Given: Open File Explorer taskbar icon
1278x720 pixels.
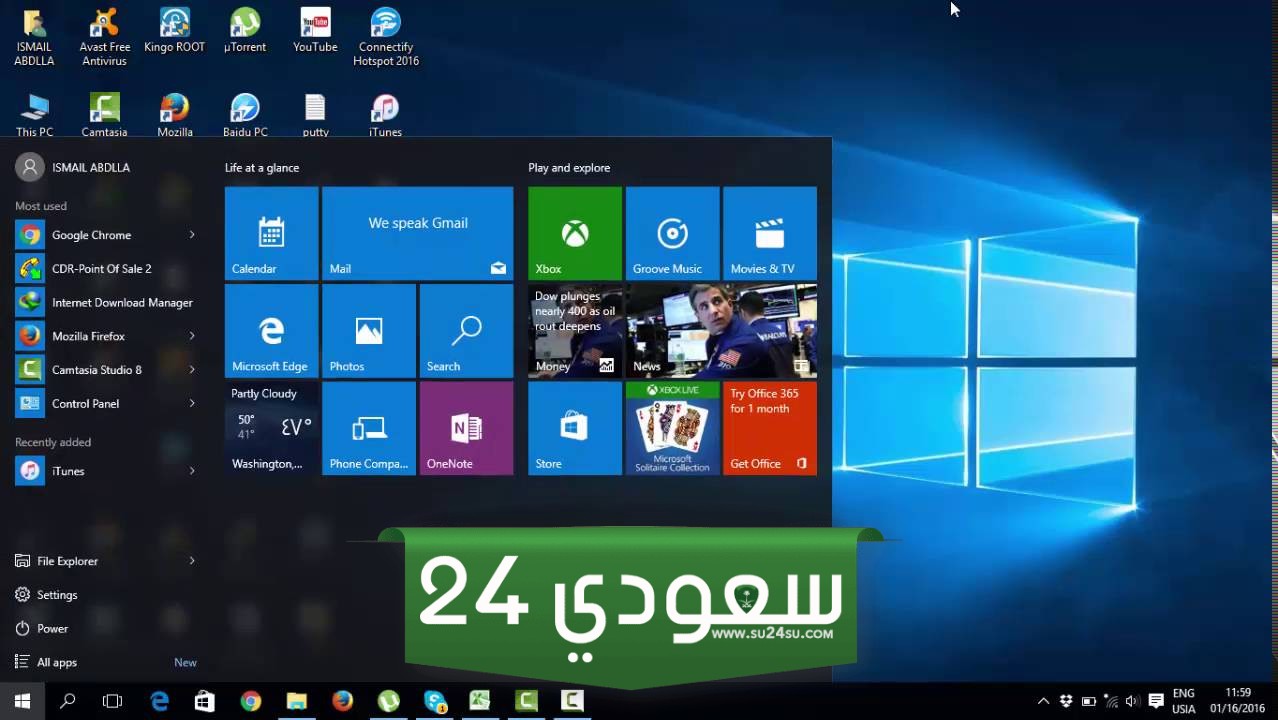Looking at the screenshot, I should click(x=297, y=701).
